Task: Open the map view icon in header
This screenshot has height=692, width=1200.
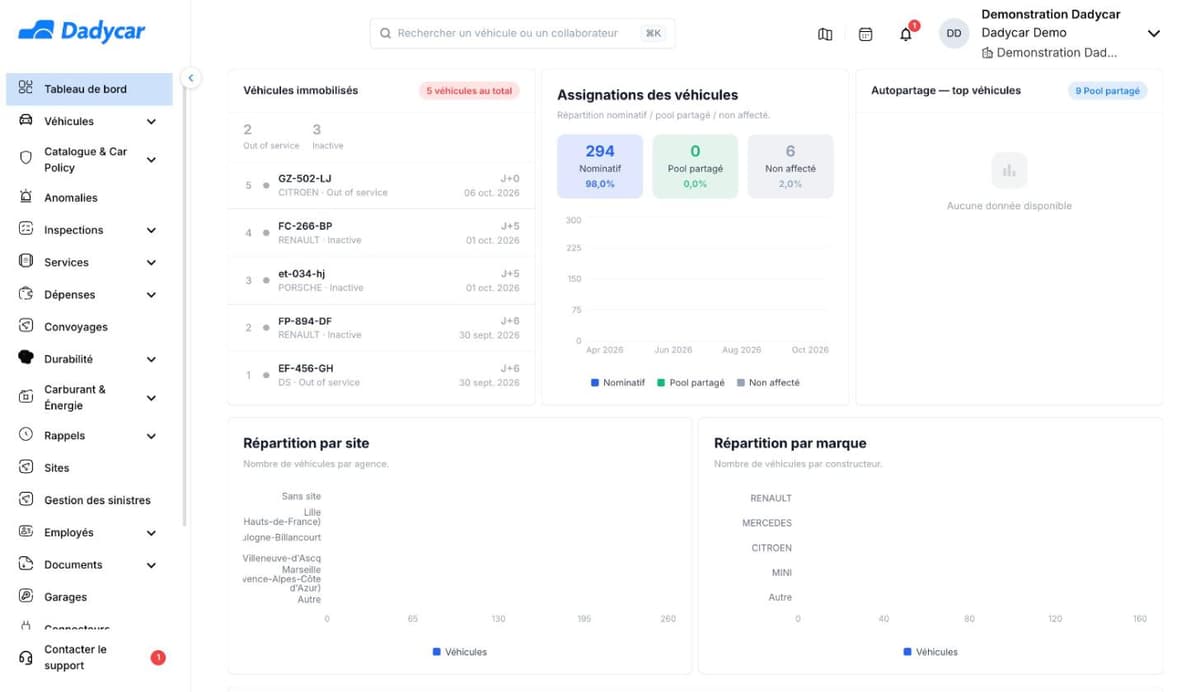Action: [x=825, y=34]
